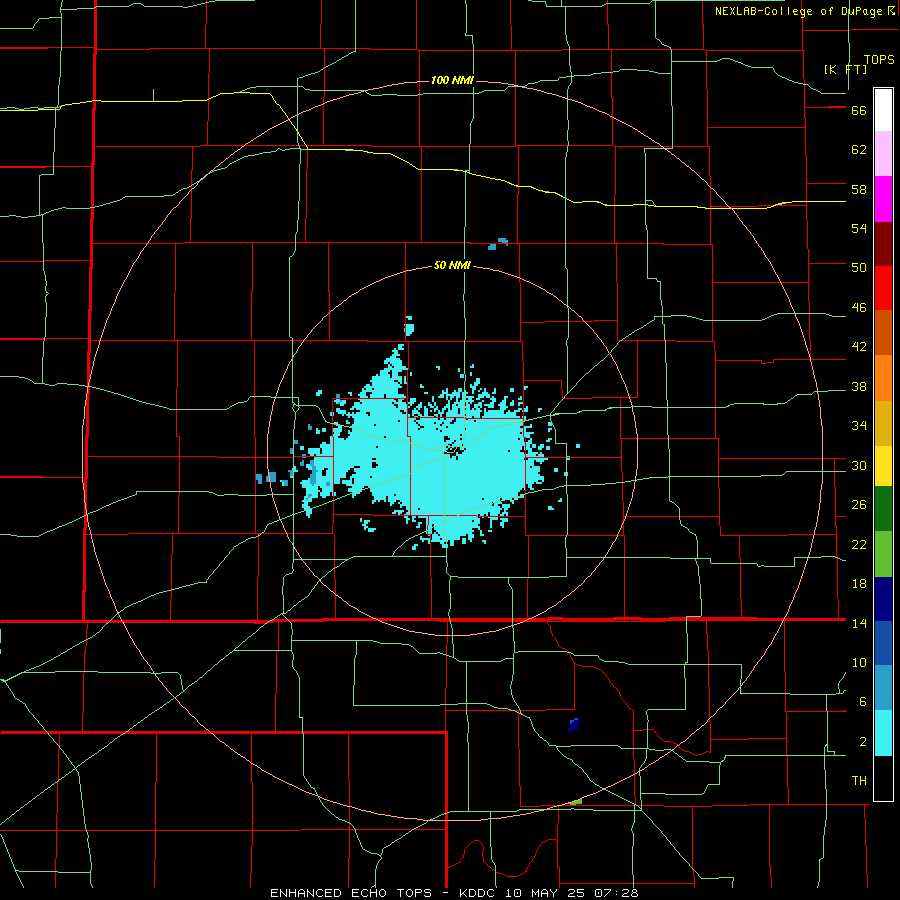Click the medium blue legend swatch

tap(883, 643)
